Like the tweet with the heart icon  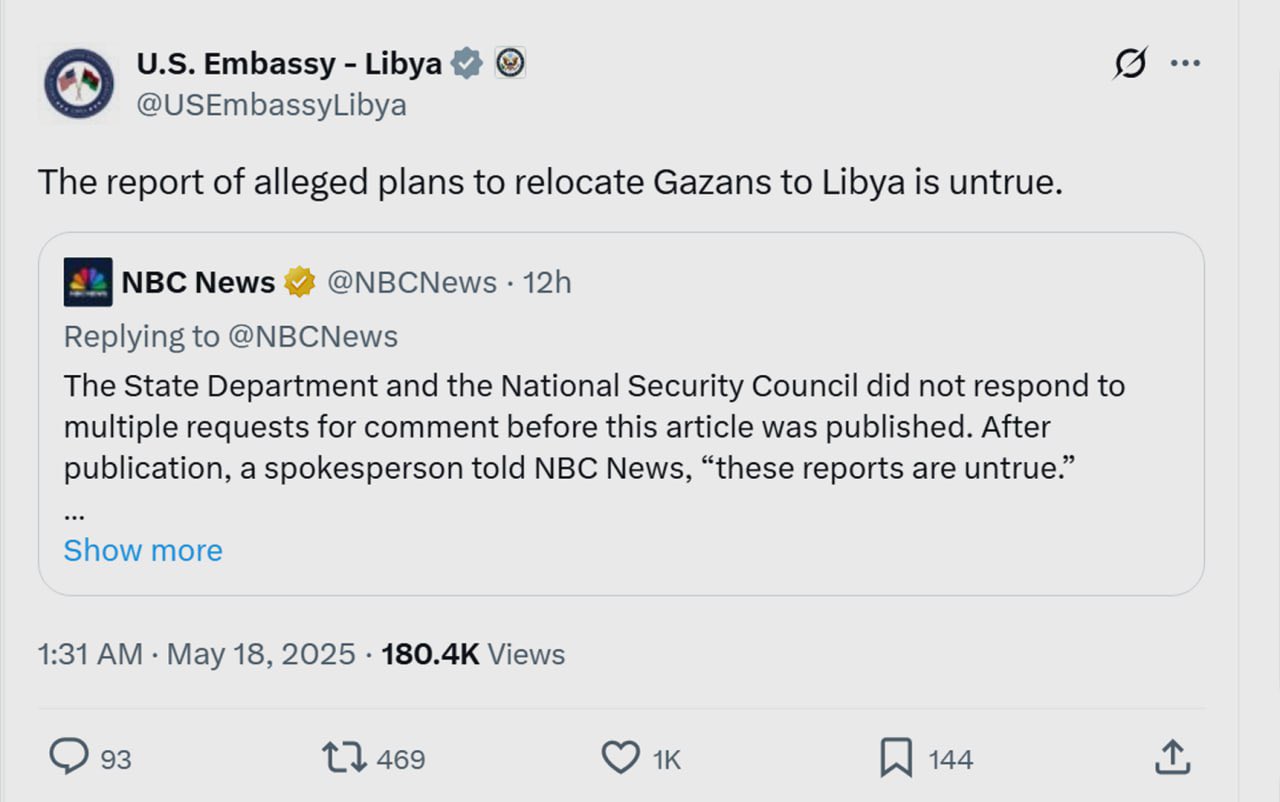pyautogui.click(x=620, y=757)
